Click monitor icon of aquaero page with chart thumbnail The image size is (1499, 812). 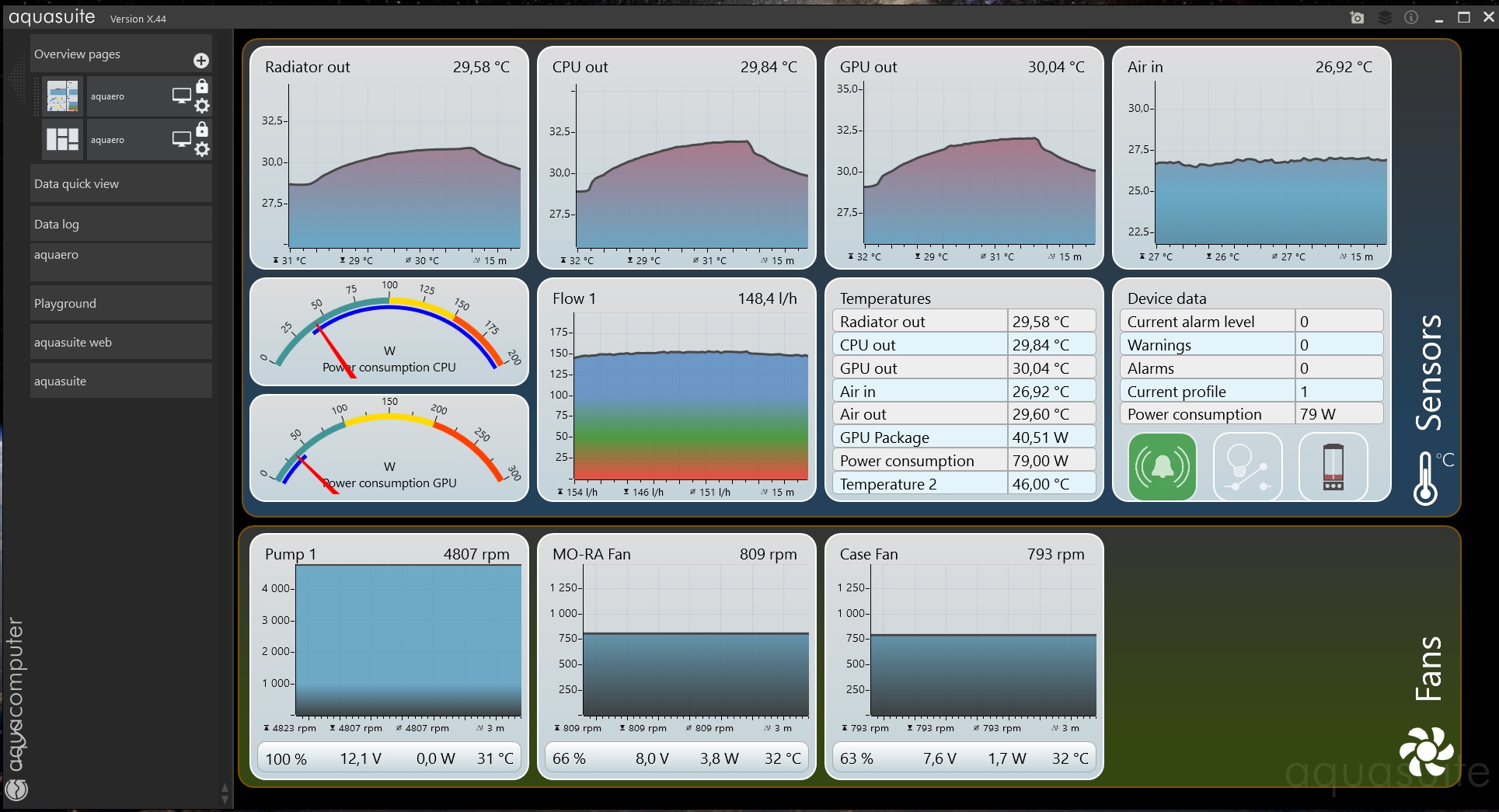coord(181,96)
